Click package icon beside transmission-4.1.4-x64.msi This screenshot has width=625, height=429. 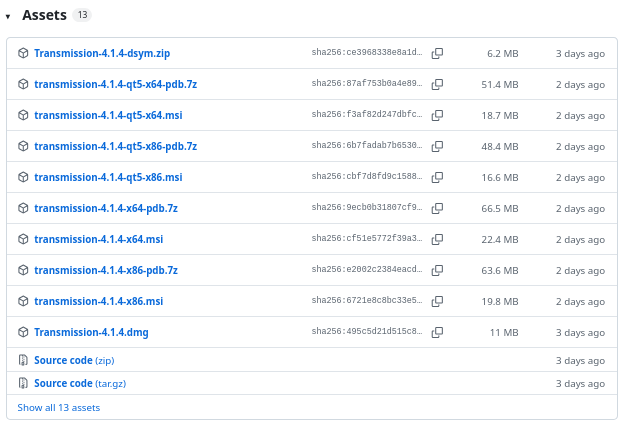23,239
